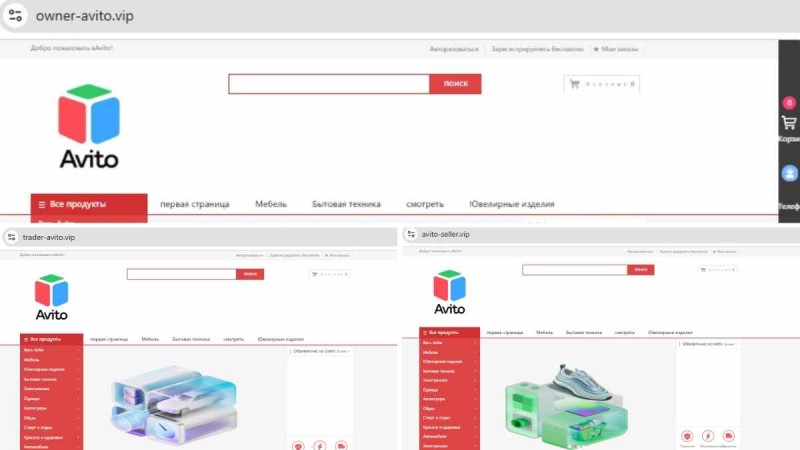This screenshot has height=450, width=800.
Task: Expand Мебель category in trader-avito.vip sidebar
Action: (52, 360)
